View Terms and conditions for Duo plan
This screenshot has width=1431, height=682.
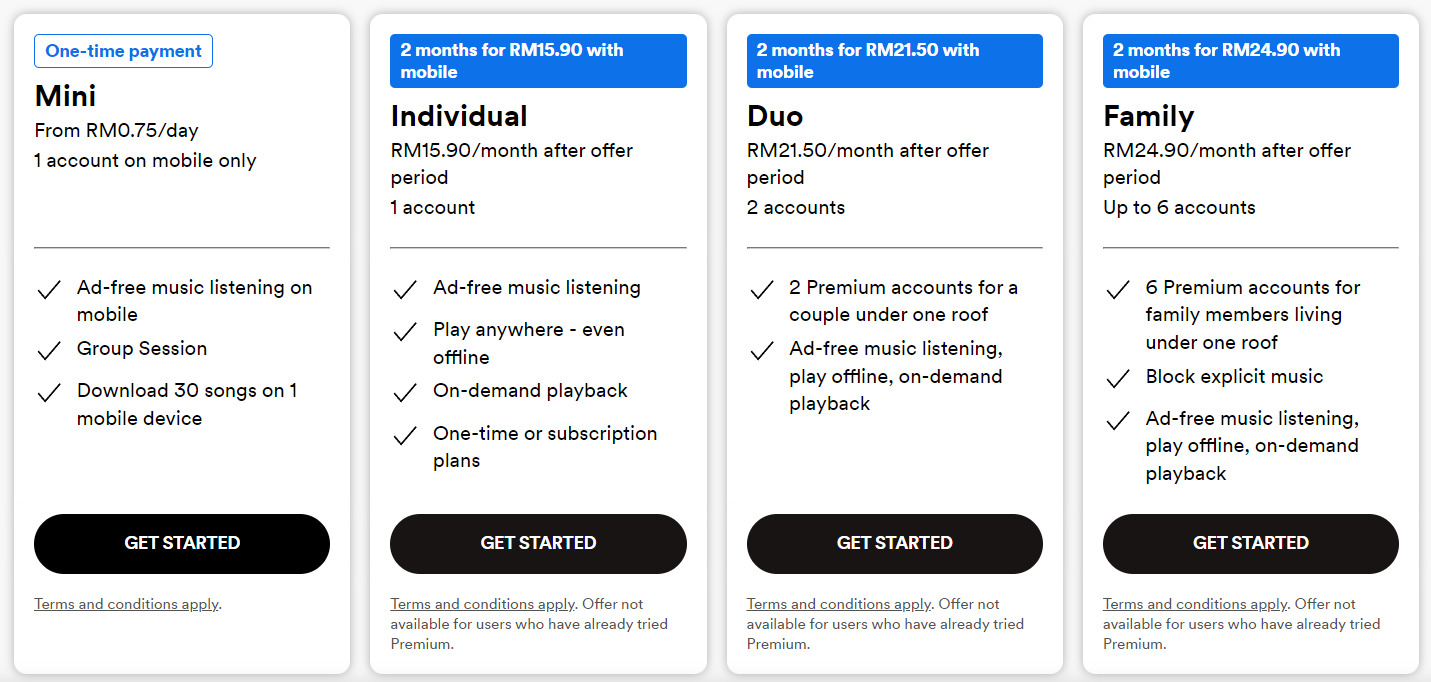tap(839, 604)
